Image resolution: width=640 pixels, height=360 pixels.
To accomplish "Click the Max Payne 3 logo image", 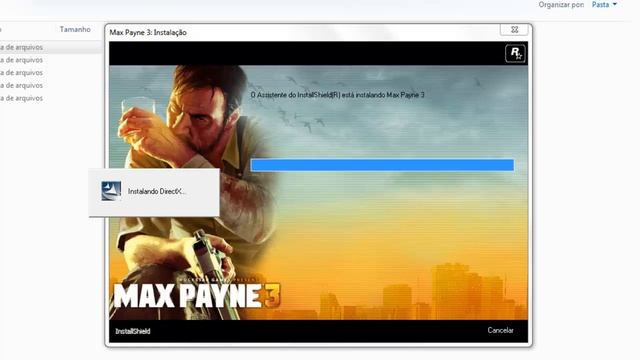I will [197, 295].
